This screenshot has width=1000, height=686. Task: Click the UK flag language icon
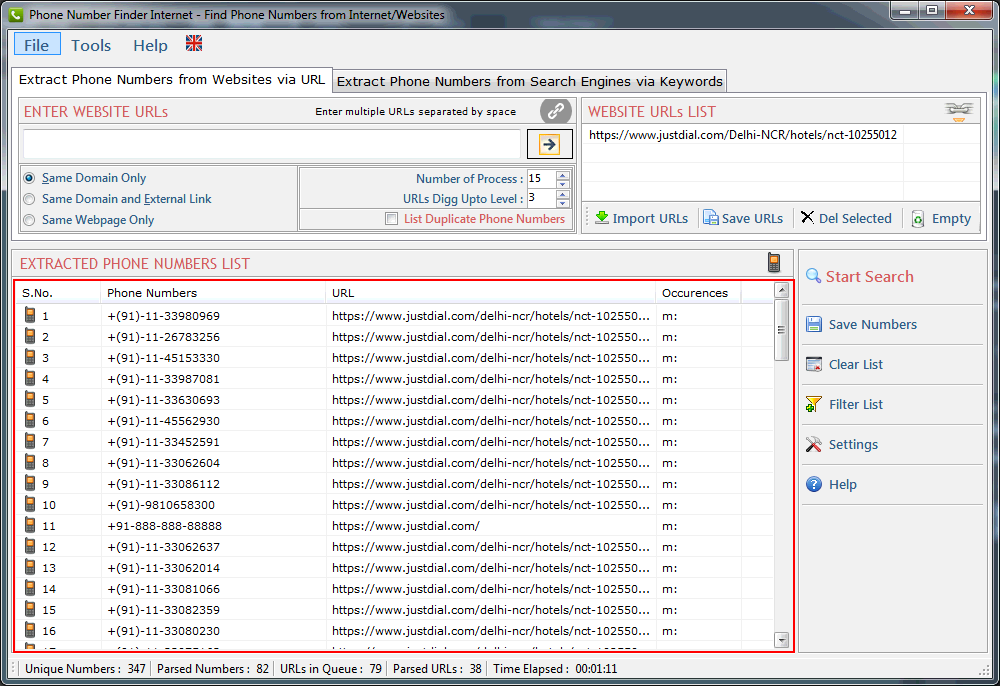point(194,43)
